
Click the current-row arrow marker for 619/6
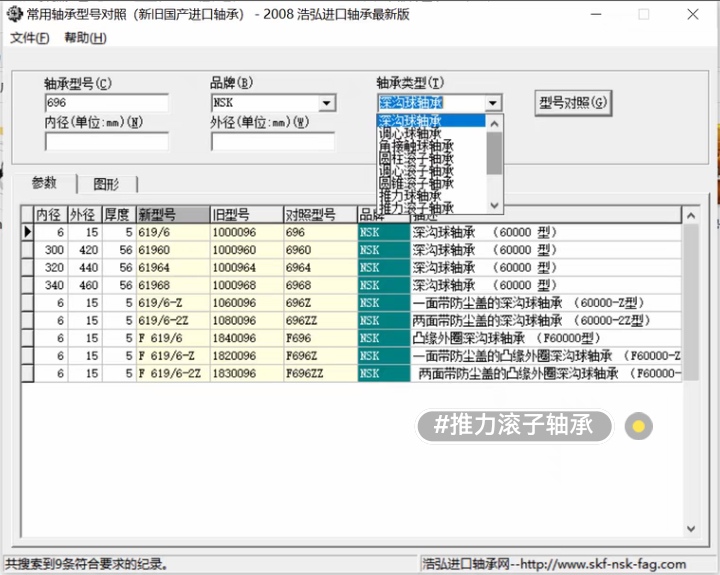pos(28,232)
